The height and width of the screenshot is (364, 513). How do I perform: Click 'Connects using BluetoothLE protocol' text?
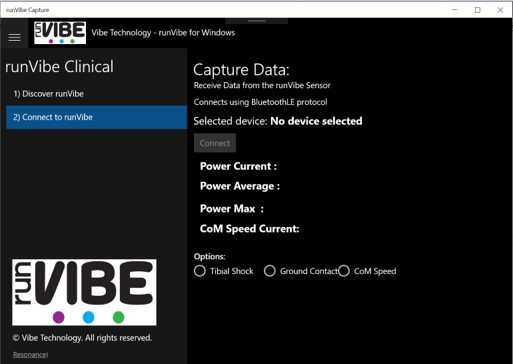click(260, 102)
